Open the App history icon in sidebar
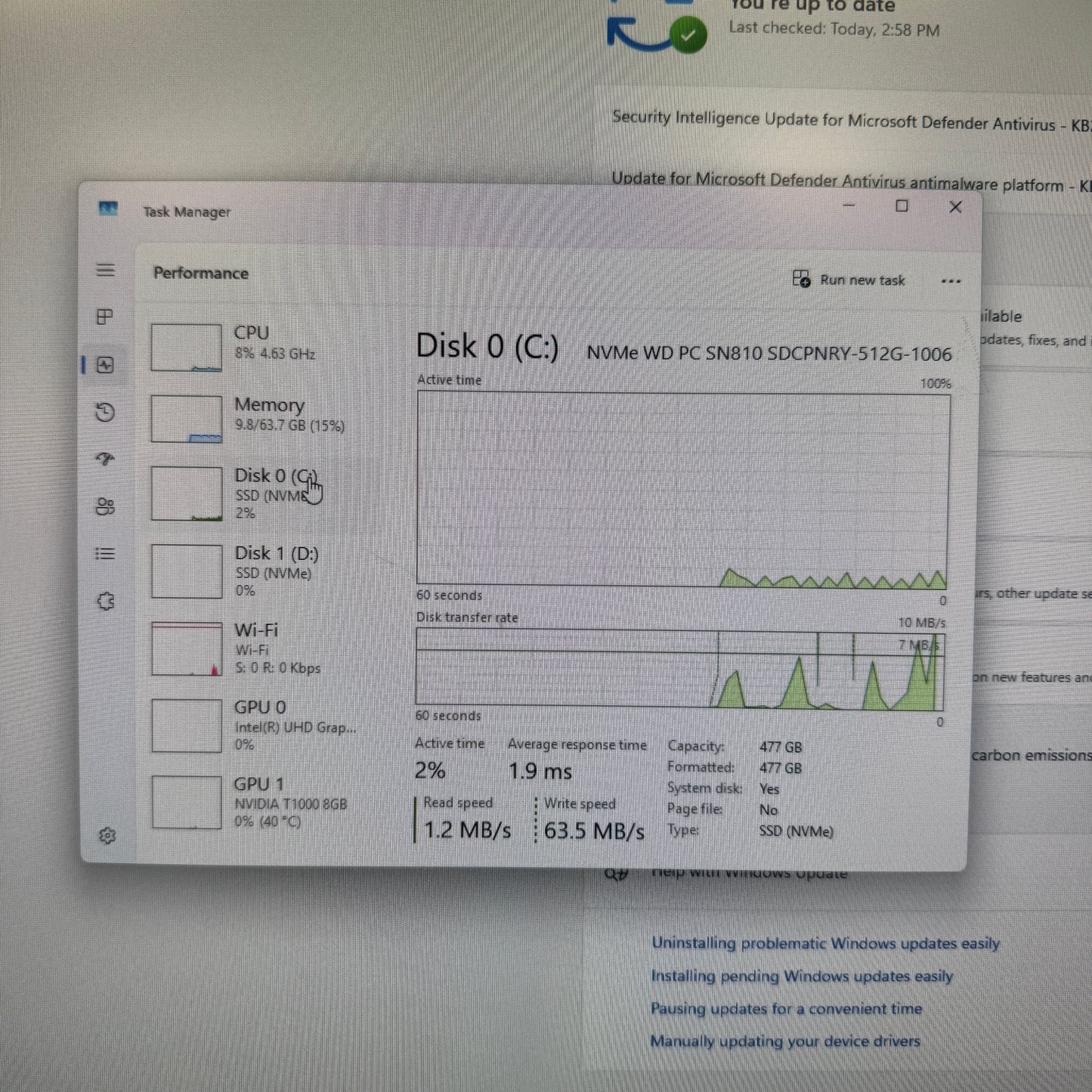The width and height of the screenshot is (1092, 1092). 105,413
